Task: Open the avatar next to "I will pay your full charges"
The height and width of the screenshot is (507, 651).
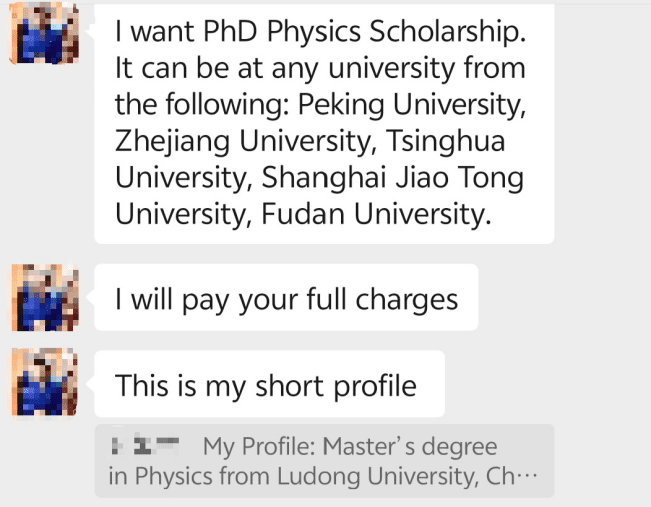Action: (x=42, y=298)
